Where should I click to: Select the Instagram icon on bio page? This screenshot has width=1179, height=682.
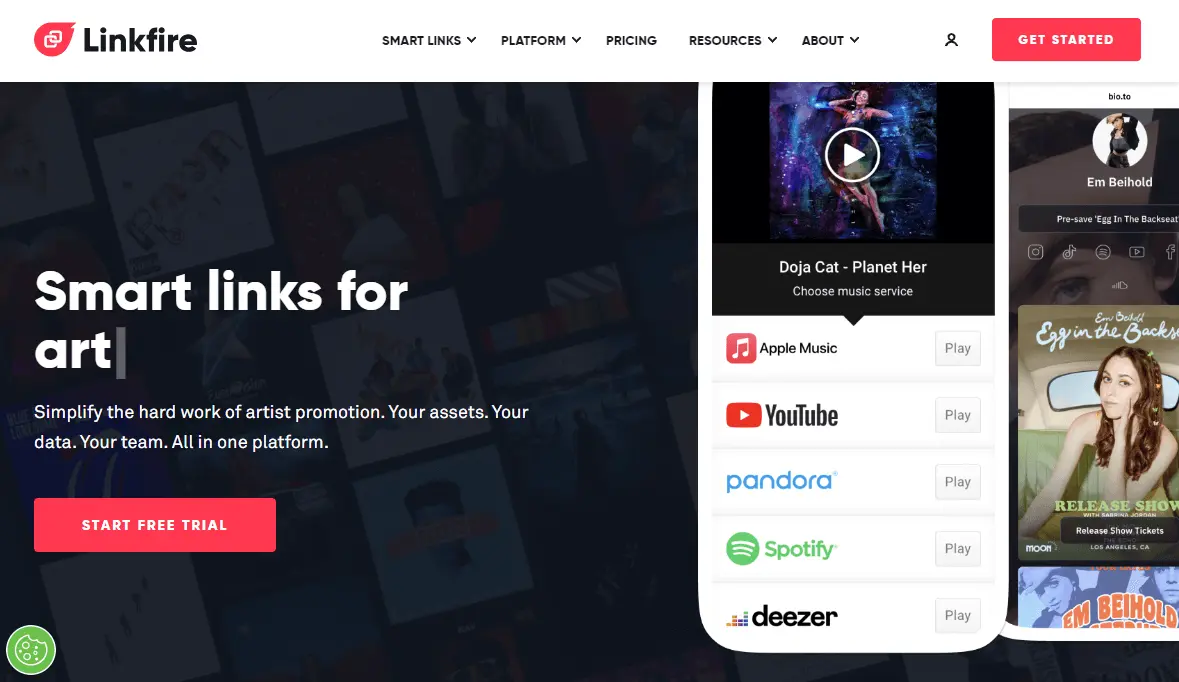click(1035, 252)
